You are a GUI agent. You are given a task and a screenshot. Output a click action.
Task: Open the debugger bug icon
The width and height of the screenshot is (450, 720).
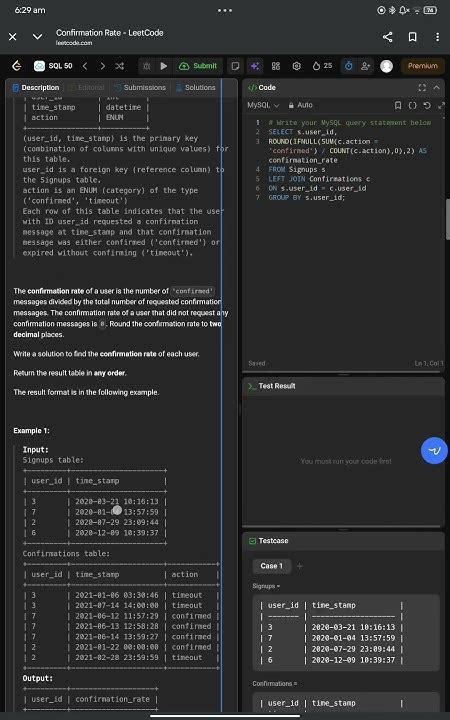pyautogui.click(x=146, y=66)
